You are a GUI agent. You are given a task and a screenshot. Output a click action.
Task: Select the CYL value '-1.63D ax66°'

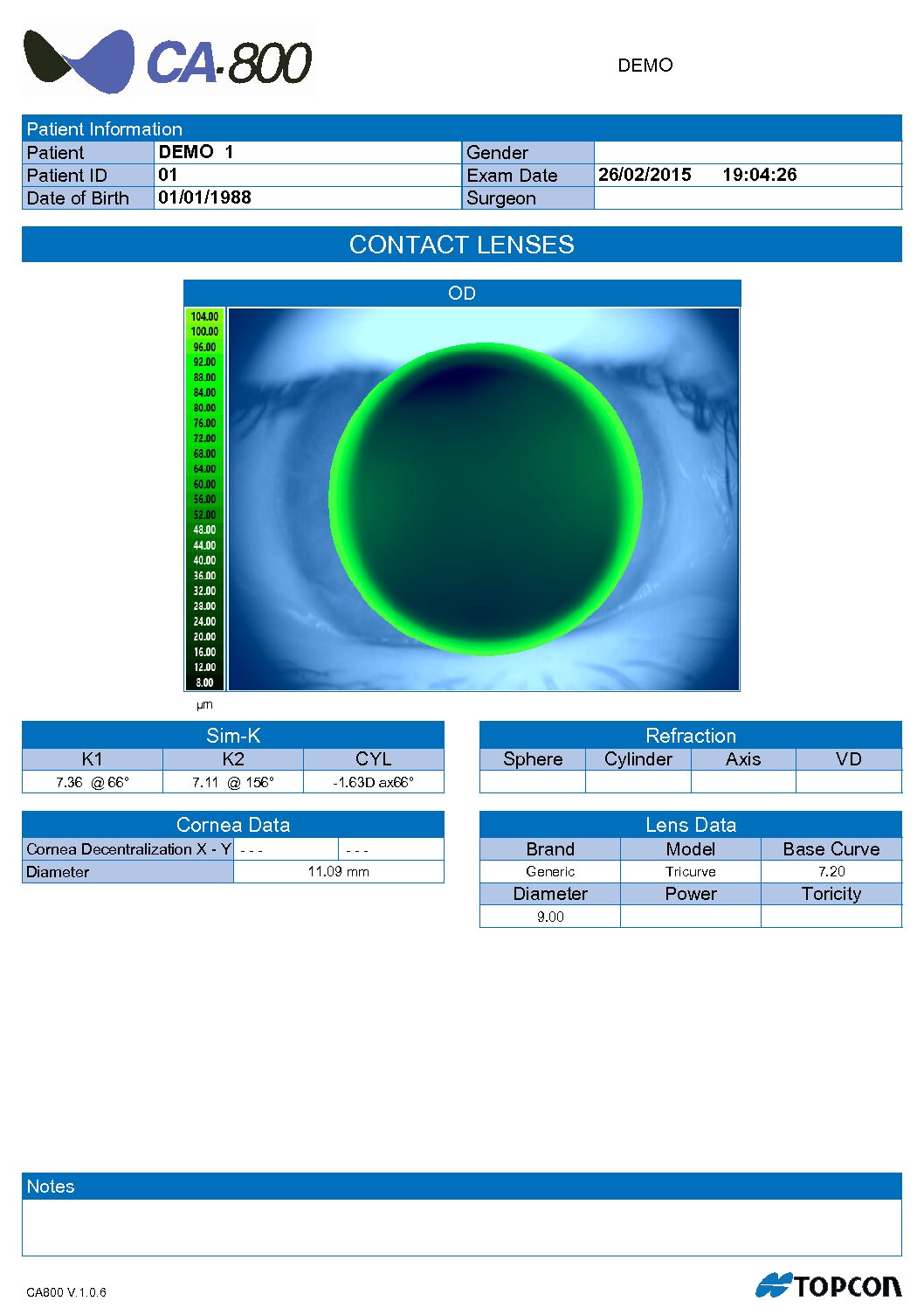point(374,782)
